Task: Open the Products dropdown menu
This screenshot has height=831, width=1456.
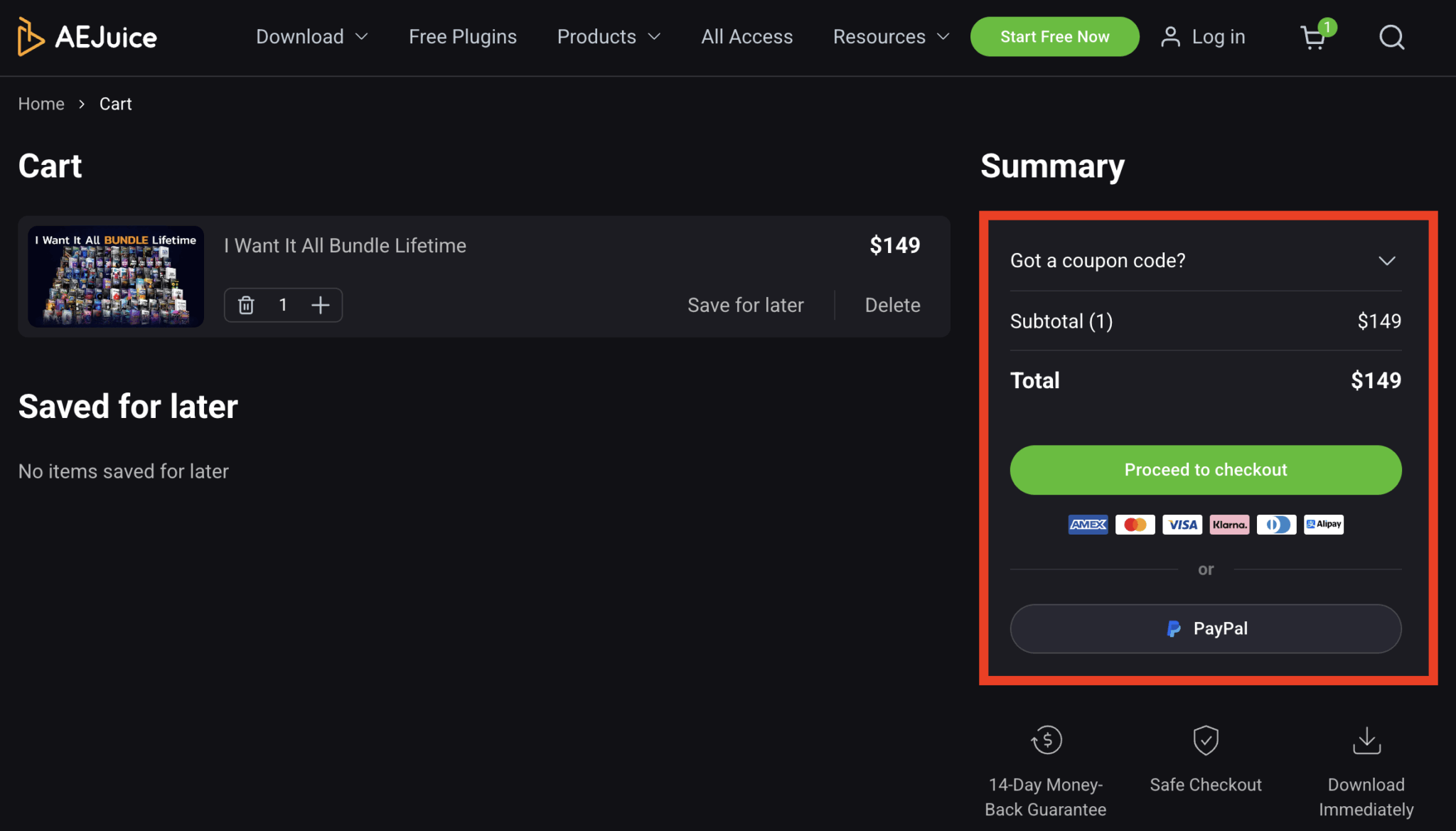Action: 609,37
